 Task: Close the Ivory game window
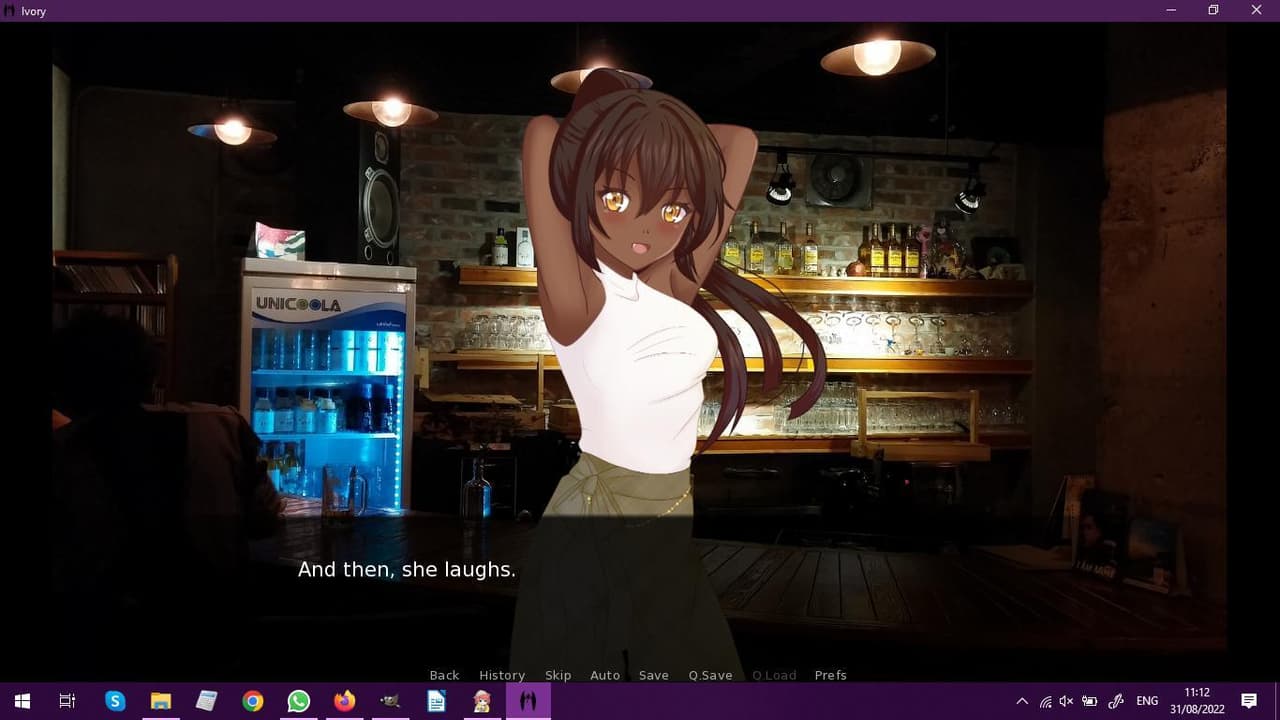pos(1257,10)
